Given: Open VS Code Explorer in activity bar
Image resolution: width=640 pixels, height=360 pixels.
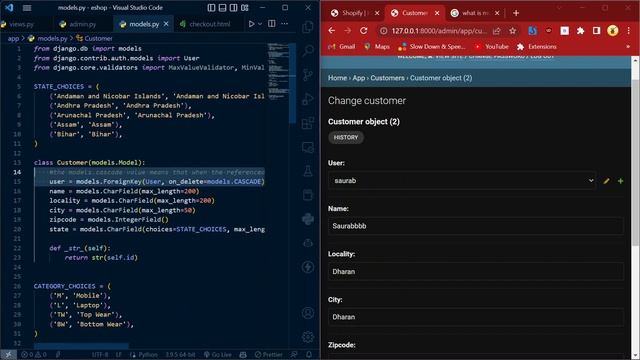Looking at the screenshot, I should point(308,27).
